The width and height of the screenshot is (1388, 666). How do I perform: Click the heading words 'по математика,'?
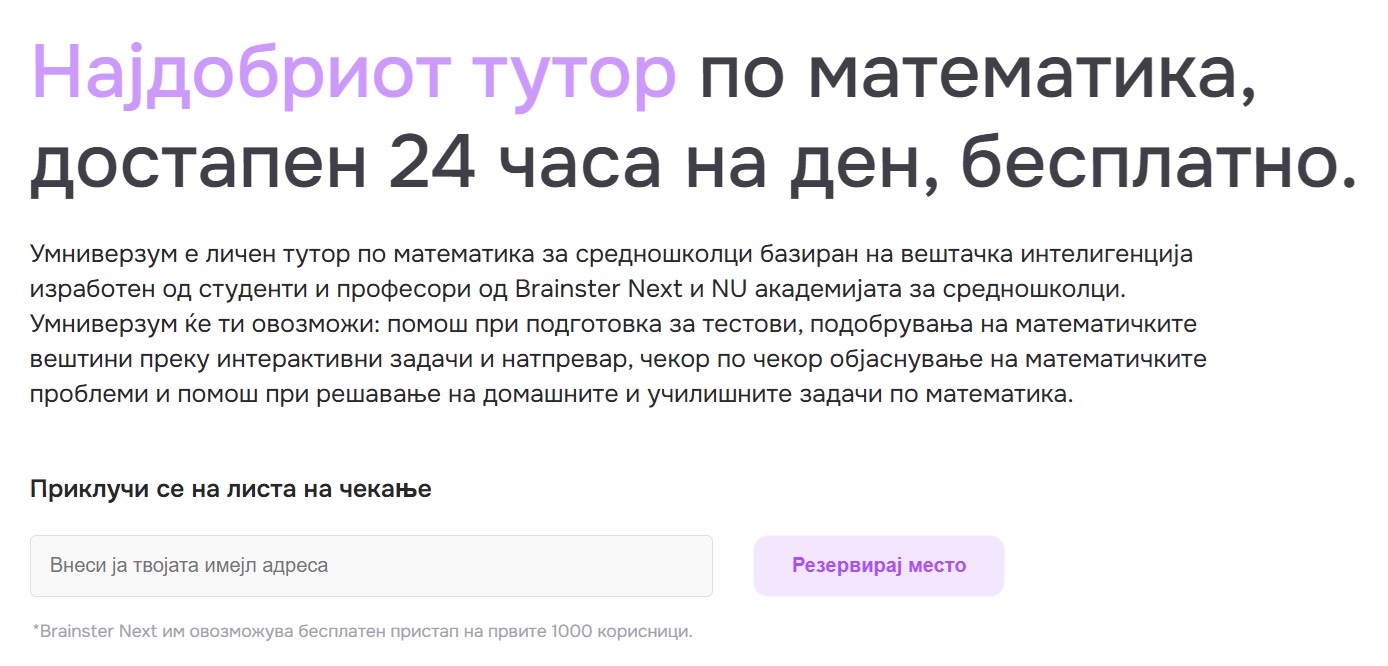pyautogui.click(x=977, y=76)
